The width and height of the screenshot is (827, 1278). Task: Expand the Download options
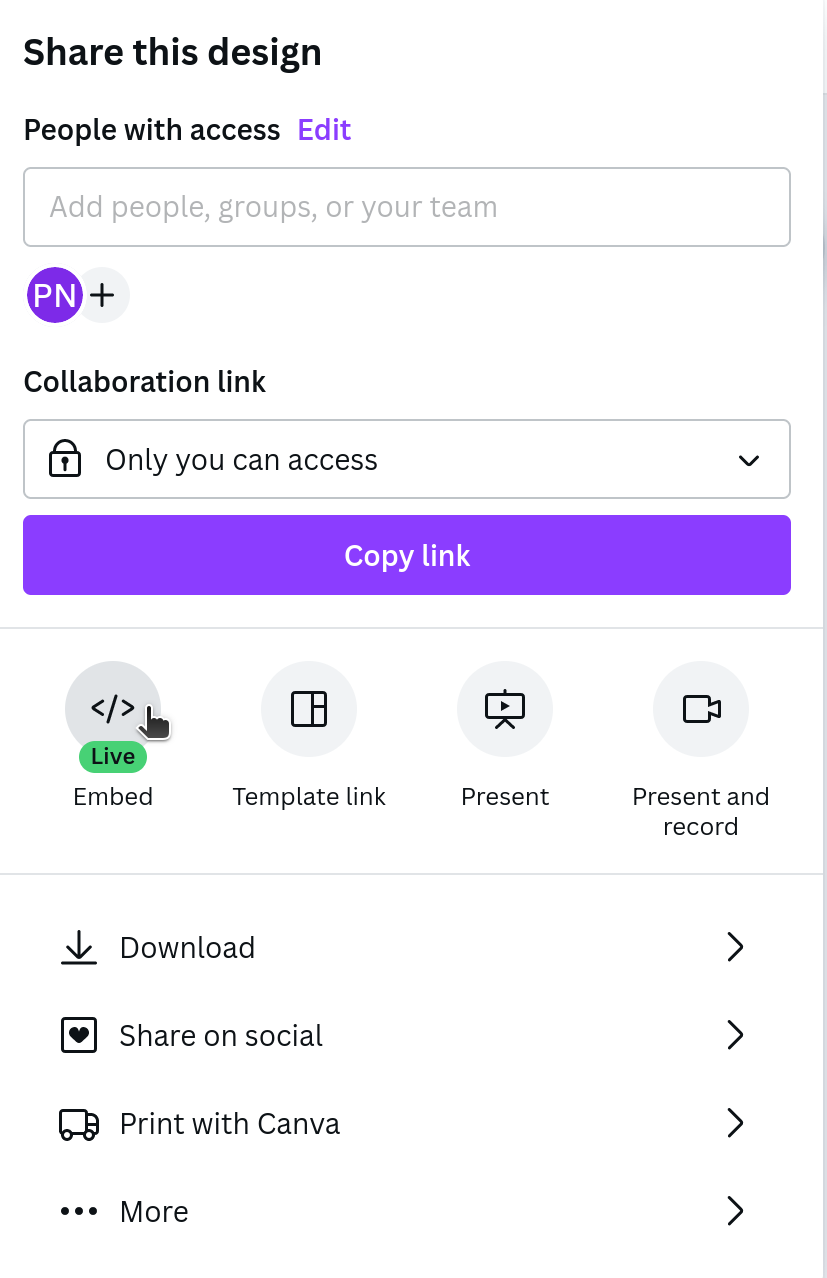click(x=735, y=947)
